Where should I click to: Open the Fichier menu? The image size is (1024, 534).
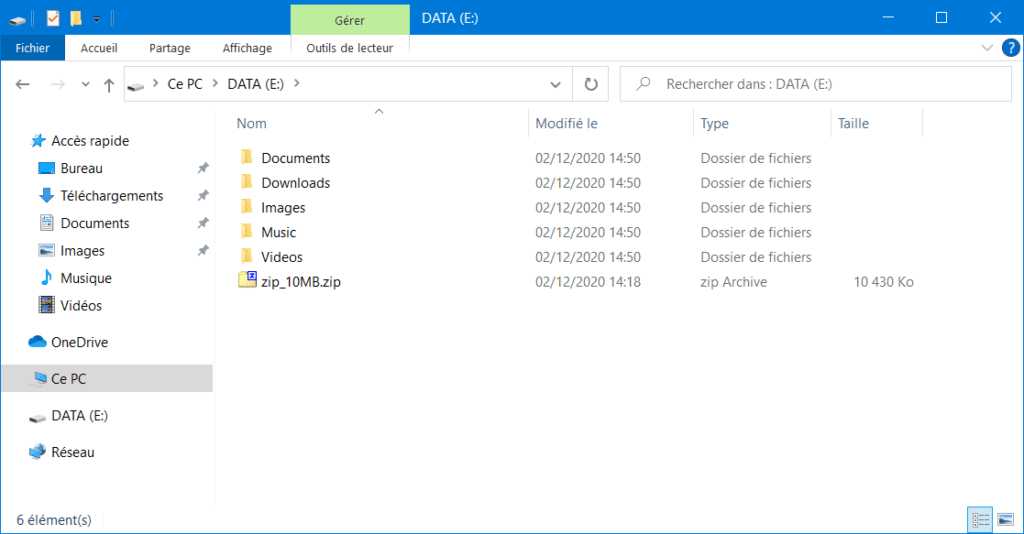click(33, 48)
